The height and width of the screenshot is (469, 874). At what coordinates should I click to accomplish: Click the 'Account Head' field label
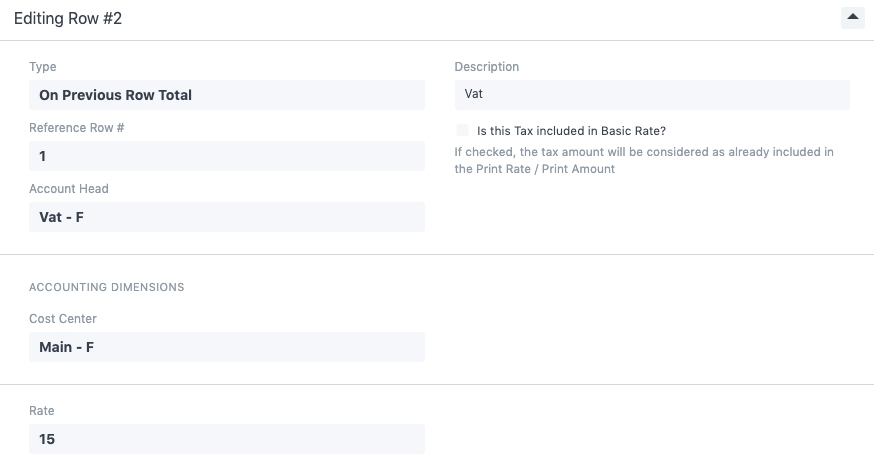[x=69, y=189]
